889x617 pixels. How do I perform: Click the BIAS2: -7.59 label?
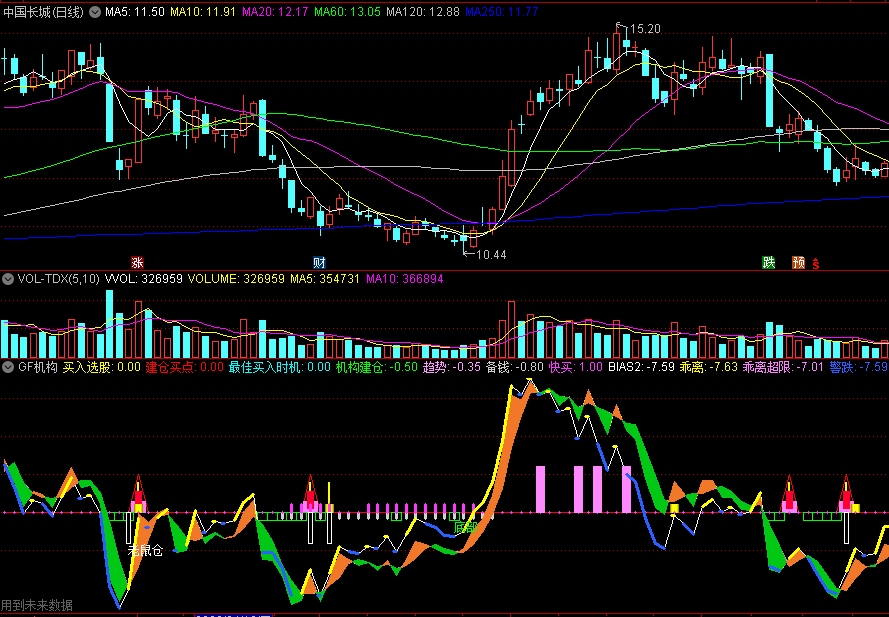click(641, 367)
